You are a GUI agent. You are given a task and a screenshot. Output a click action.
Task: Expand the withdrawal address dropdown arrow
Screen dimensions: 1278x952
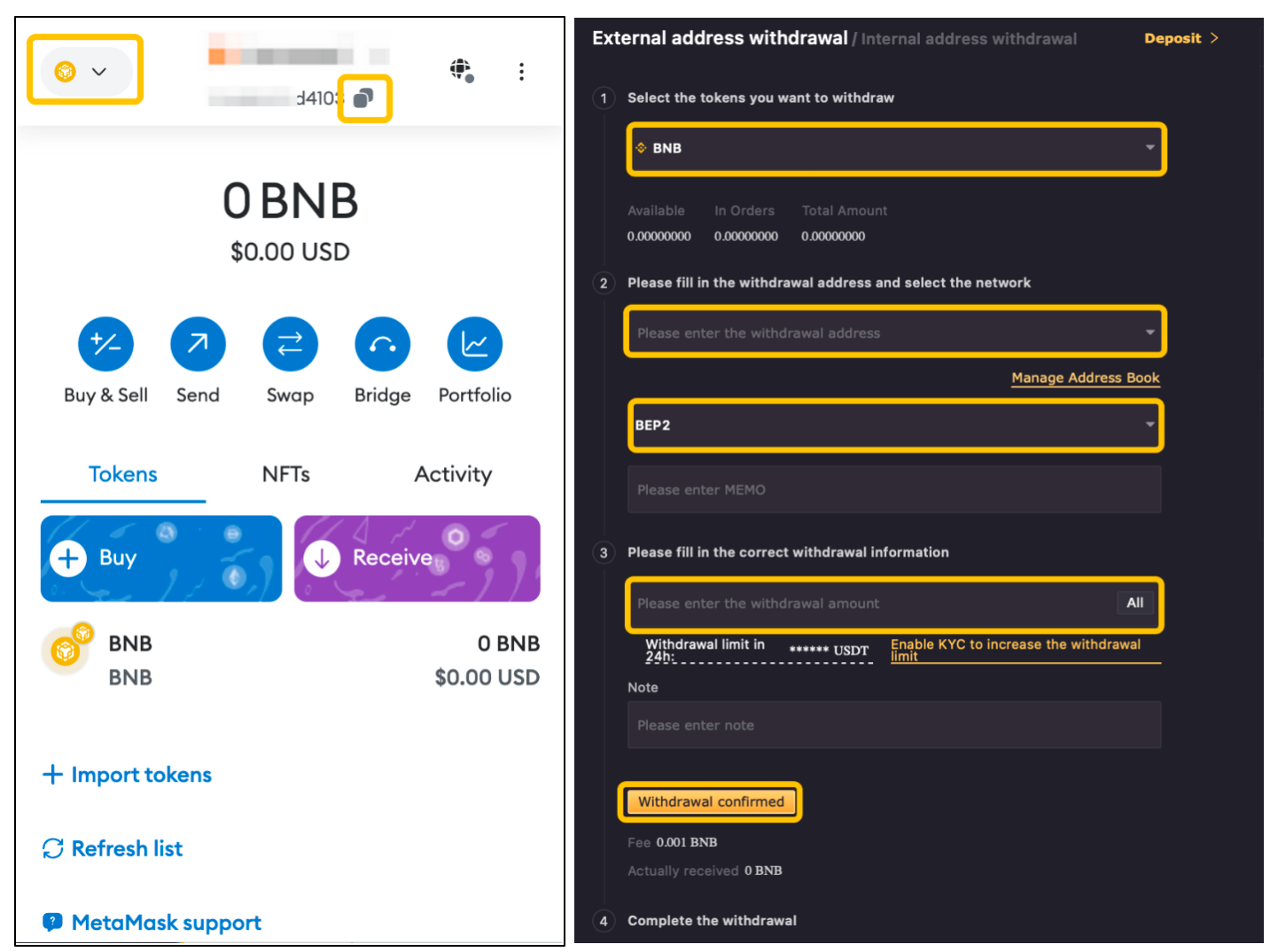coord(1149,332)
